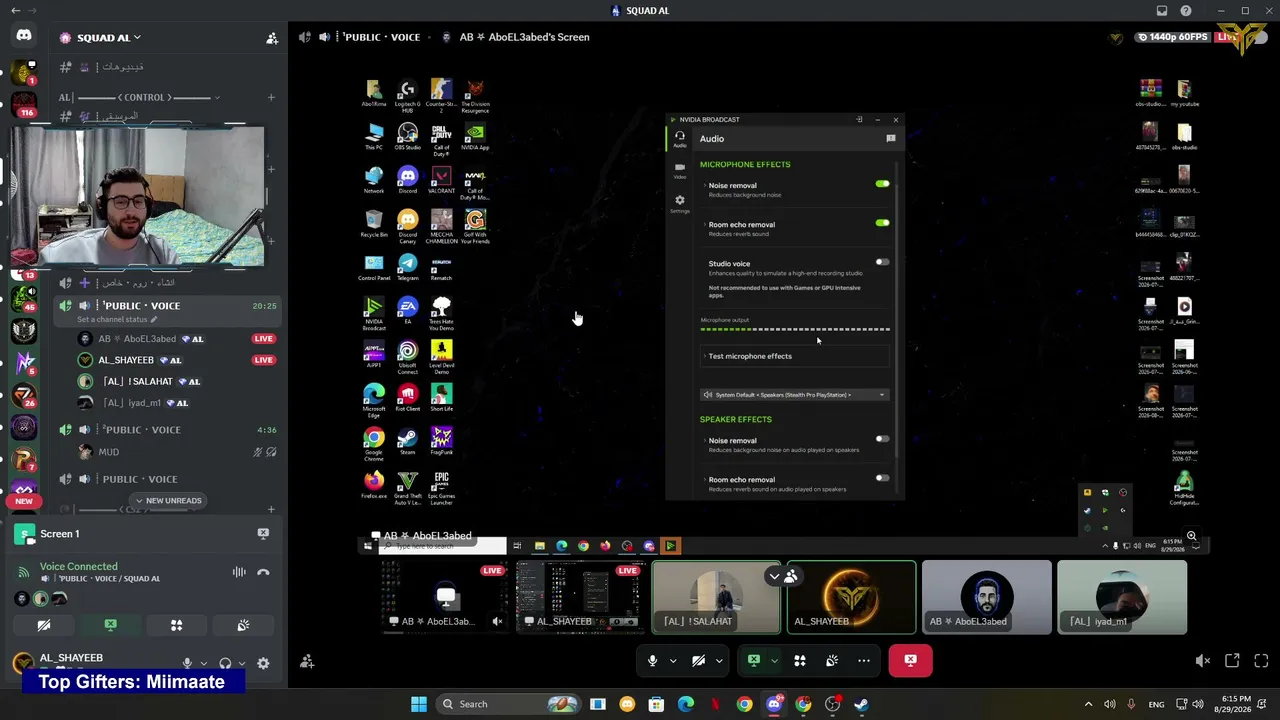
Task: Click the red screen button in the call bar
Action: pyautogui.click(x=910, y=661)
